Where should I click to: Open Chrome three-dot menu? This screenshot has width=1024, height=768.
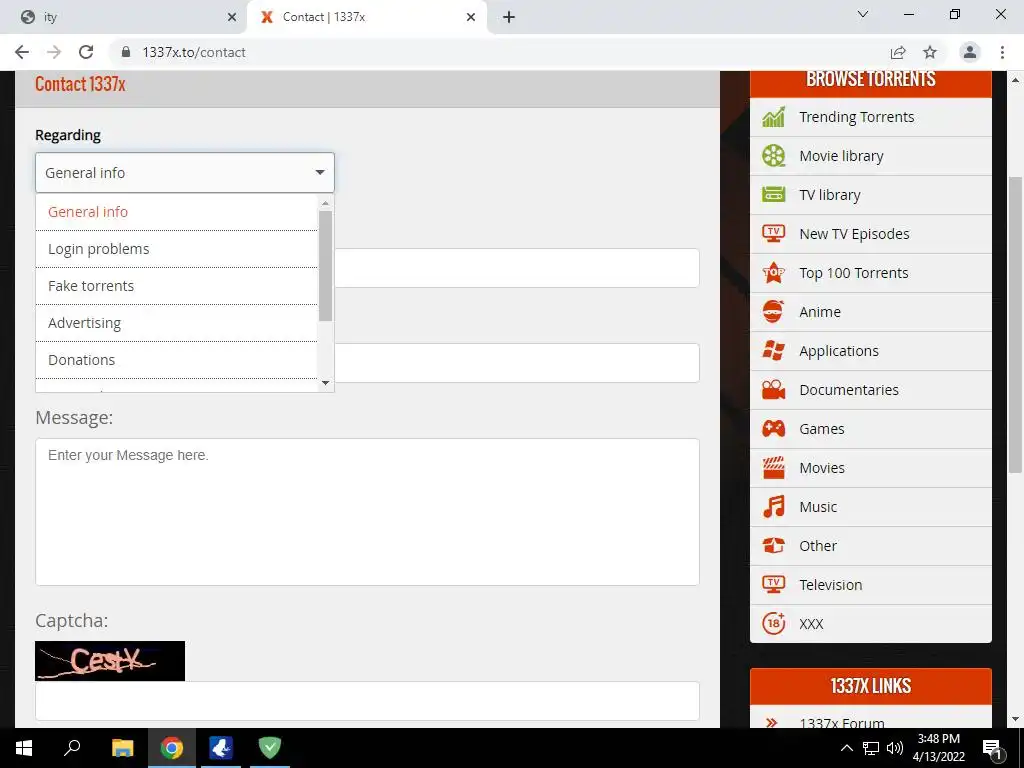pyautogui.click(x=1002, y=52)
